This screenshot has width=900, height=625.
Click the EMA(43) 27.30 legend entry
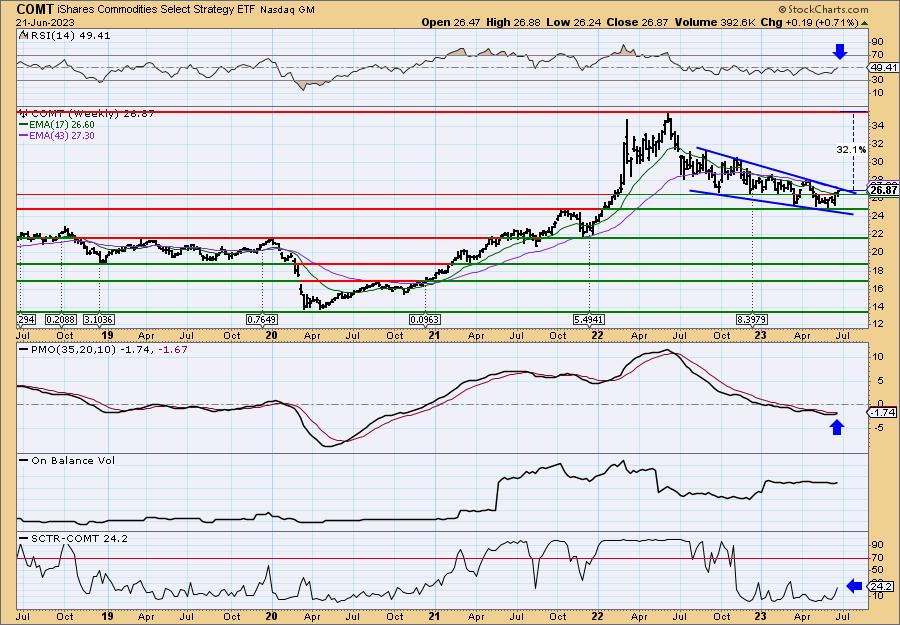pos(56,135)
